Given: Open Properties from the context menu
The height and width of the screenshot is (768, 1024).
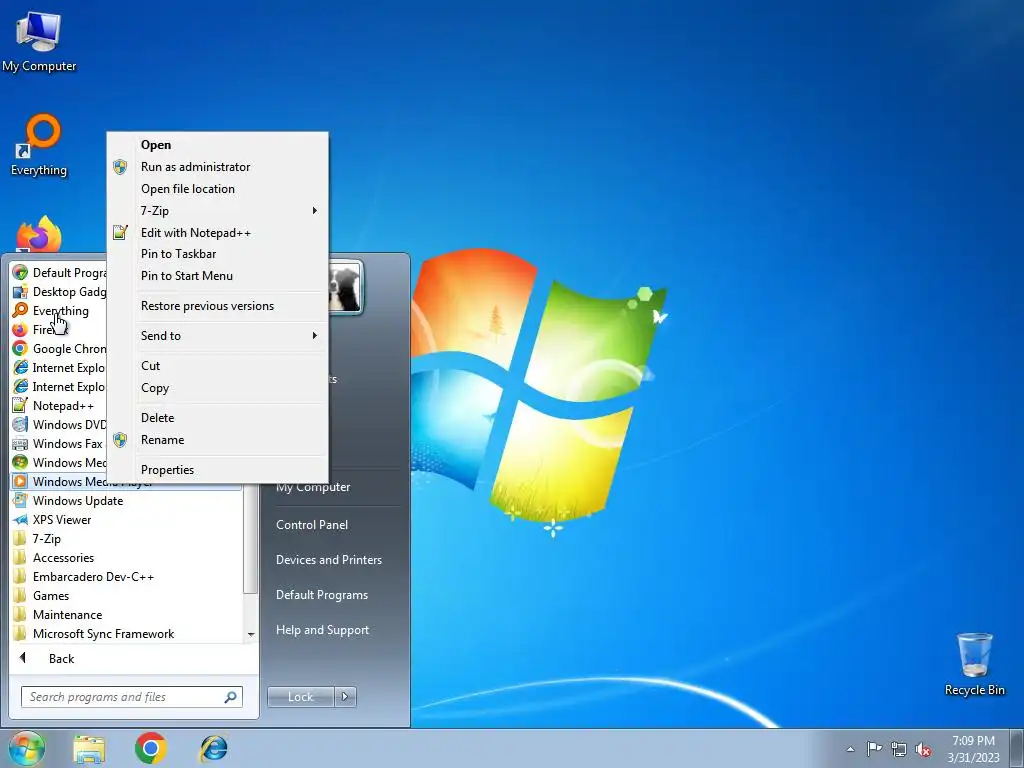Looking at the screenshot, I should coord(217,470).
